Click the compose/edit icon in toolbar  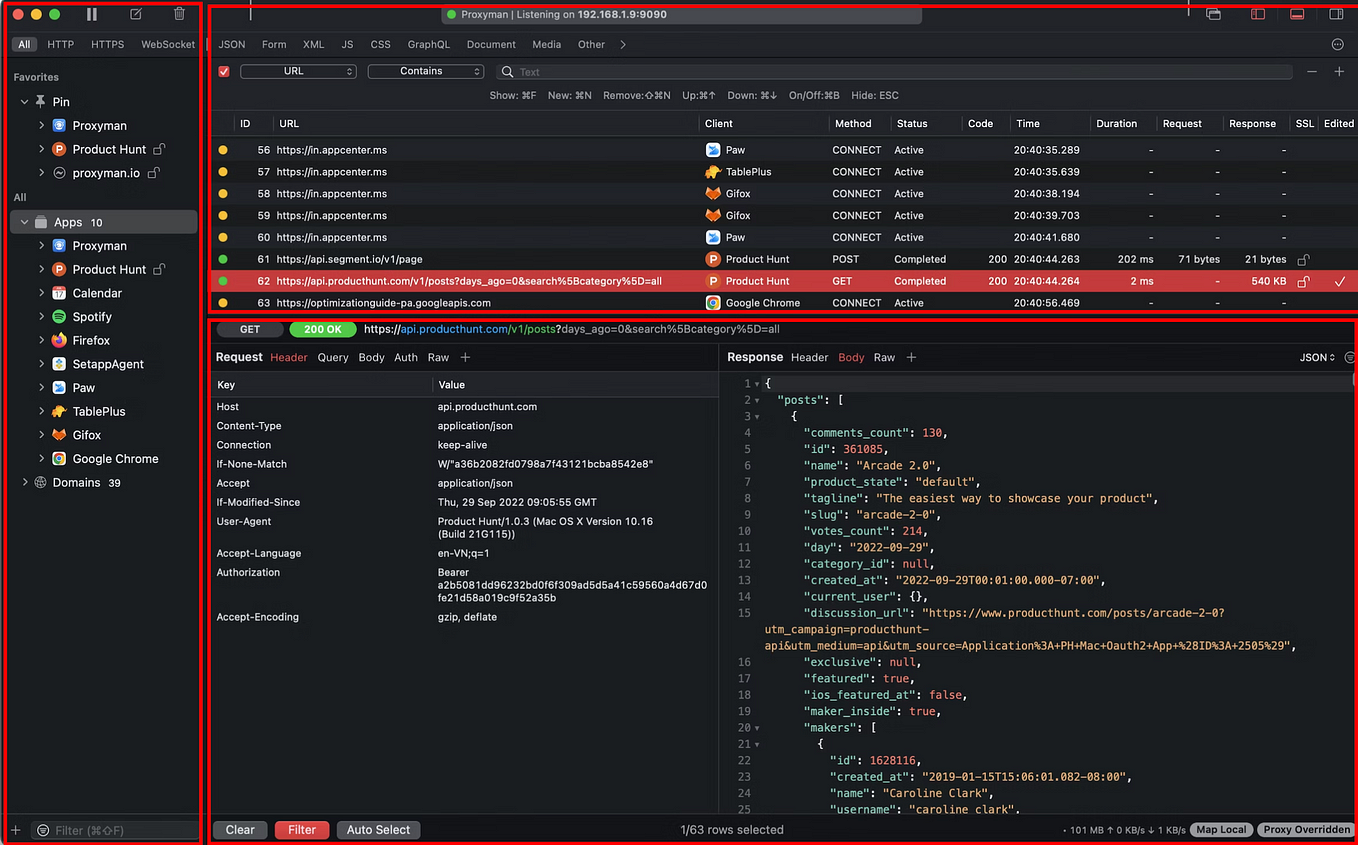[136, 14]
